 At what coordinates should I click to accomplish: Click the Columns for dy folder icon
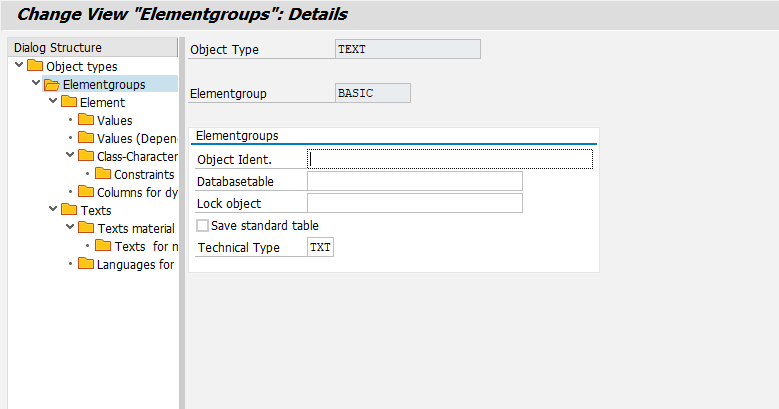coord(86,192)
